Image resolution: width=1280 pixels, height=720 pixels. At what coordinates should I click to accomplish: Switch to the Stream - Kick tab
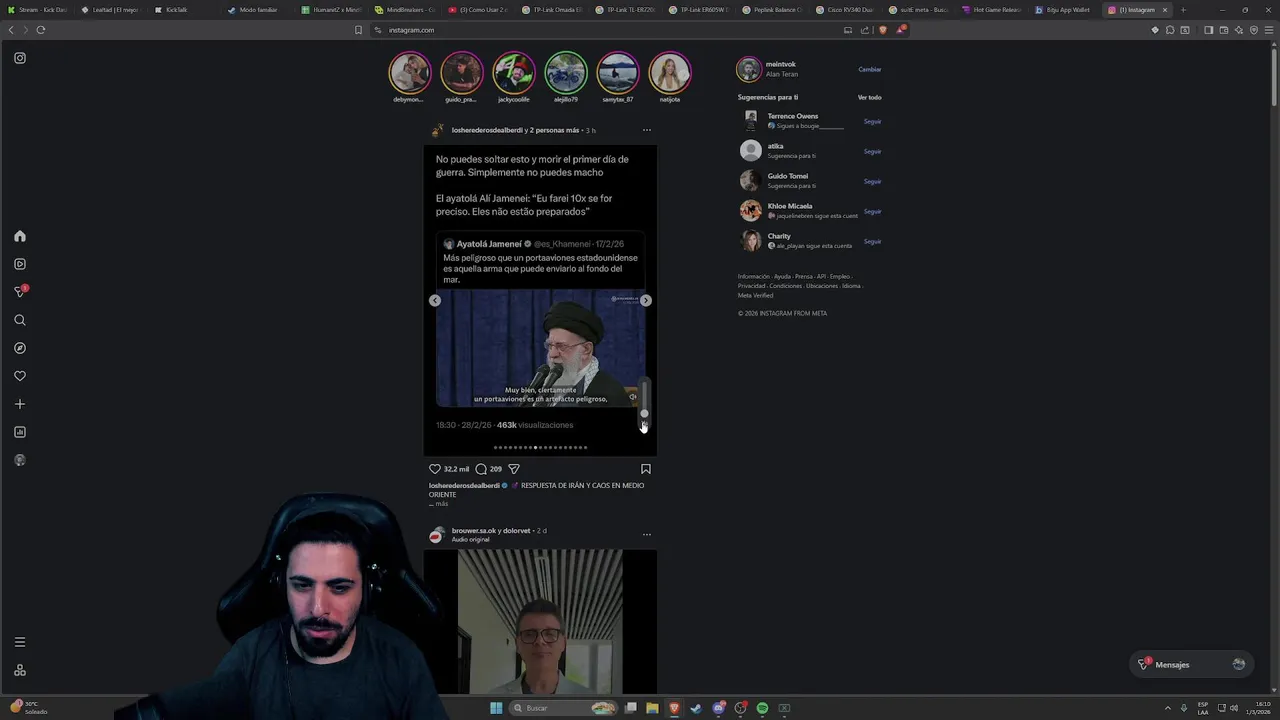tap(38, 10)
